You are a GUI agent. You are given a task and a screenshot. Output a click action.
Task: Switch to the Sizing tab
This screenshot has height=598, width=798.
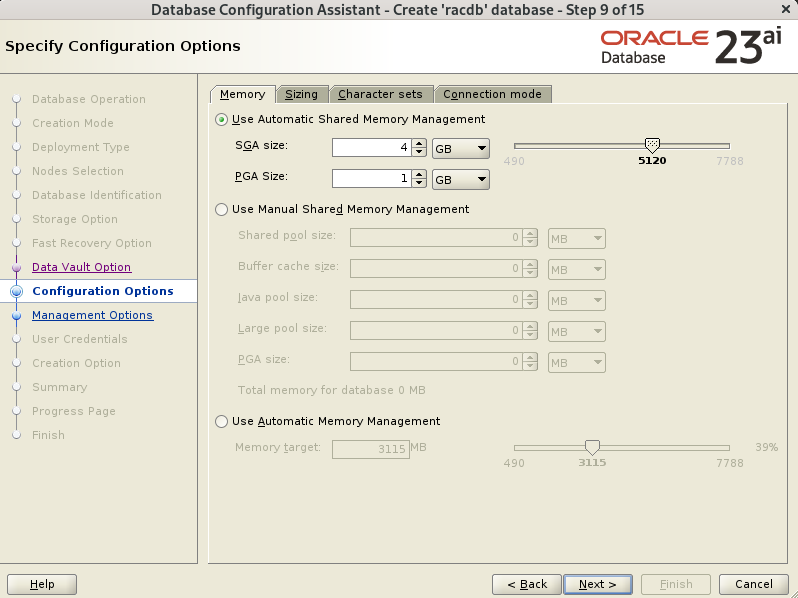click(301, 95)
